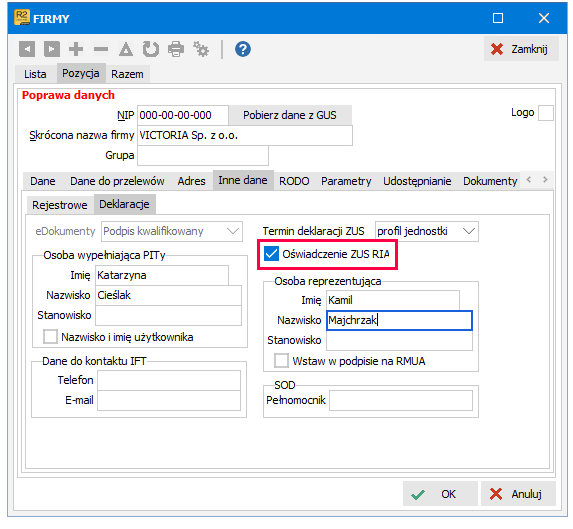The height and width of the screenshot is (529, 573).
Task: Switch to the Lista tab
Action: [x=35, y=74]
